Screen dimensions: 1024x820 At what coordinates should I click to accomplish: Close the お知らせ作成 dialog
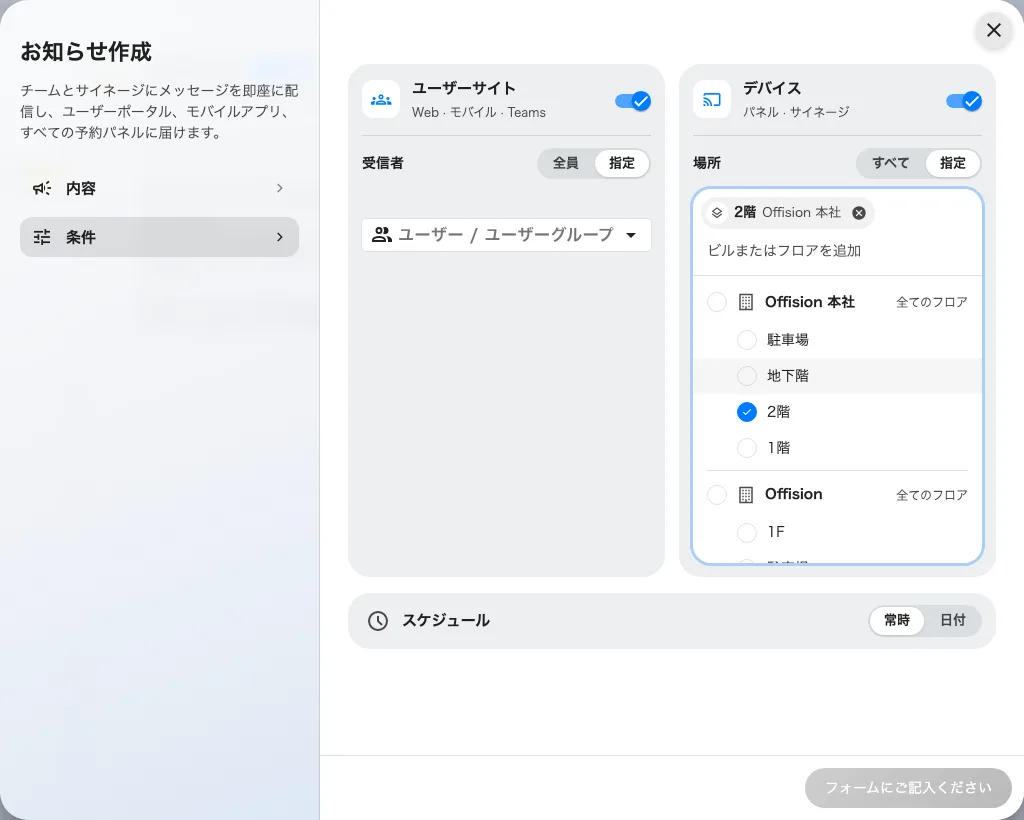pyautogui.click(x=993, y=30)
